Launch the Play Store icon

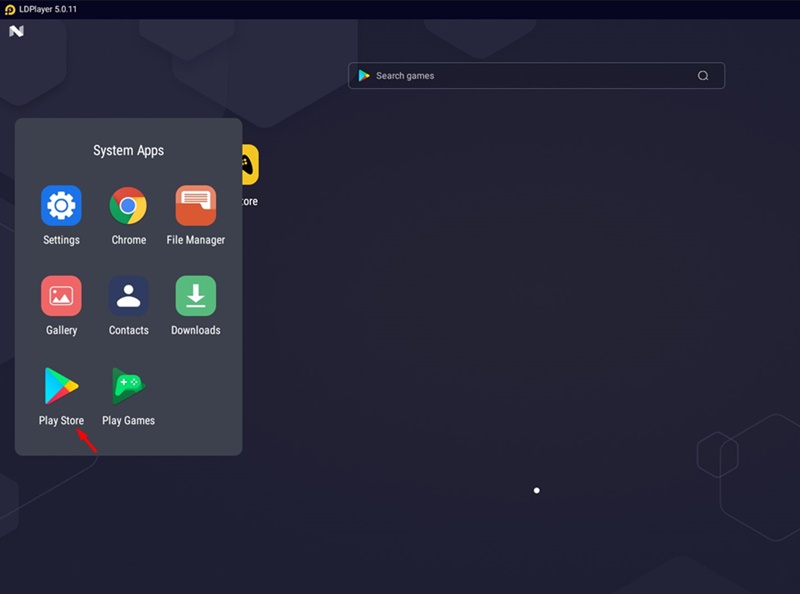point(61,386)
